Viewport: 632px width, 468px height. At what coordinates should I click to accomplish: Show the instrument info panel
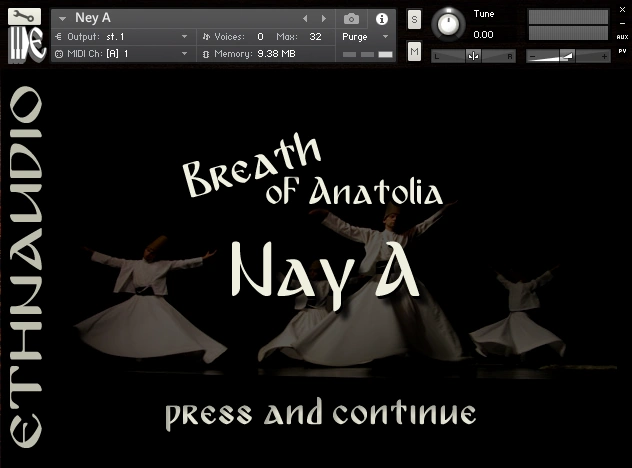381,19
